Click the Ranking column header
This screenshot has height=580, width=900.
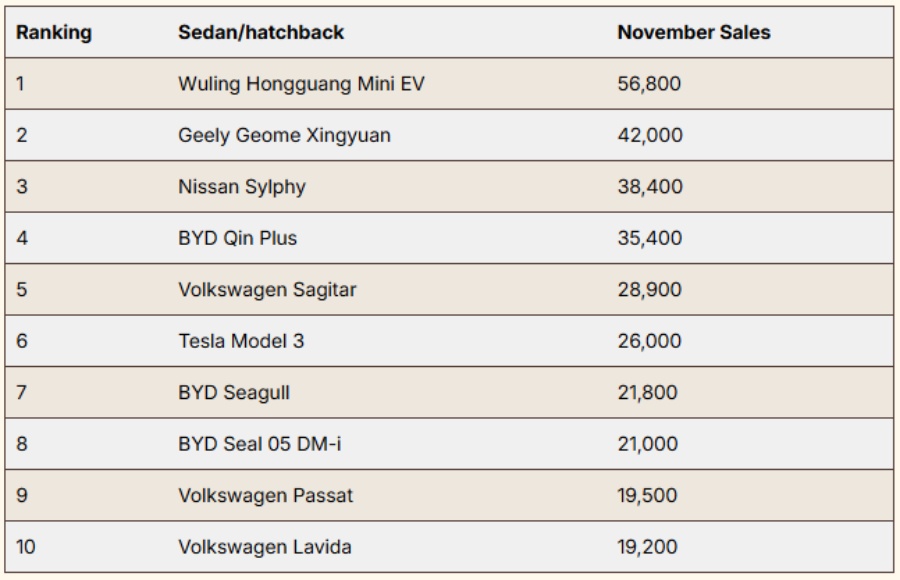coord(54,33)
